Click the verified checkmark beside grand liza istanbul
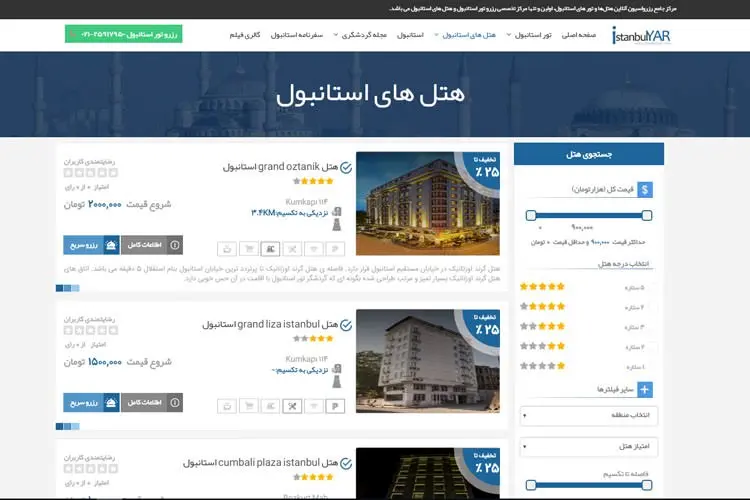This screenshot has width=750, height=500. [346, 325]
